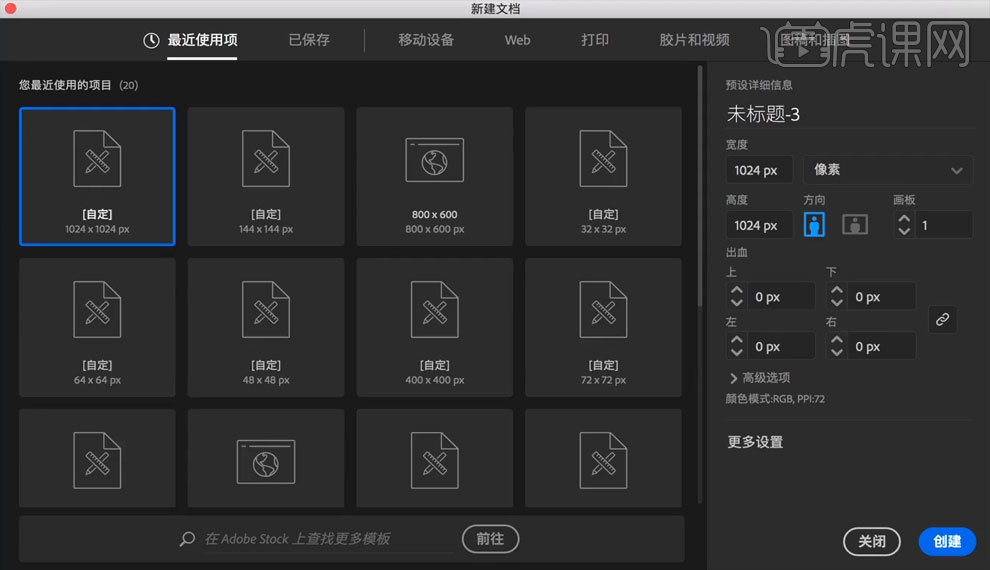The height and width of the screenshot is (570, 990).
Task: Decrease the 画板 artboard count
Action: (x=904, y=231)
